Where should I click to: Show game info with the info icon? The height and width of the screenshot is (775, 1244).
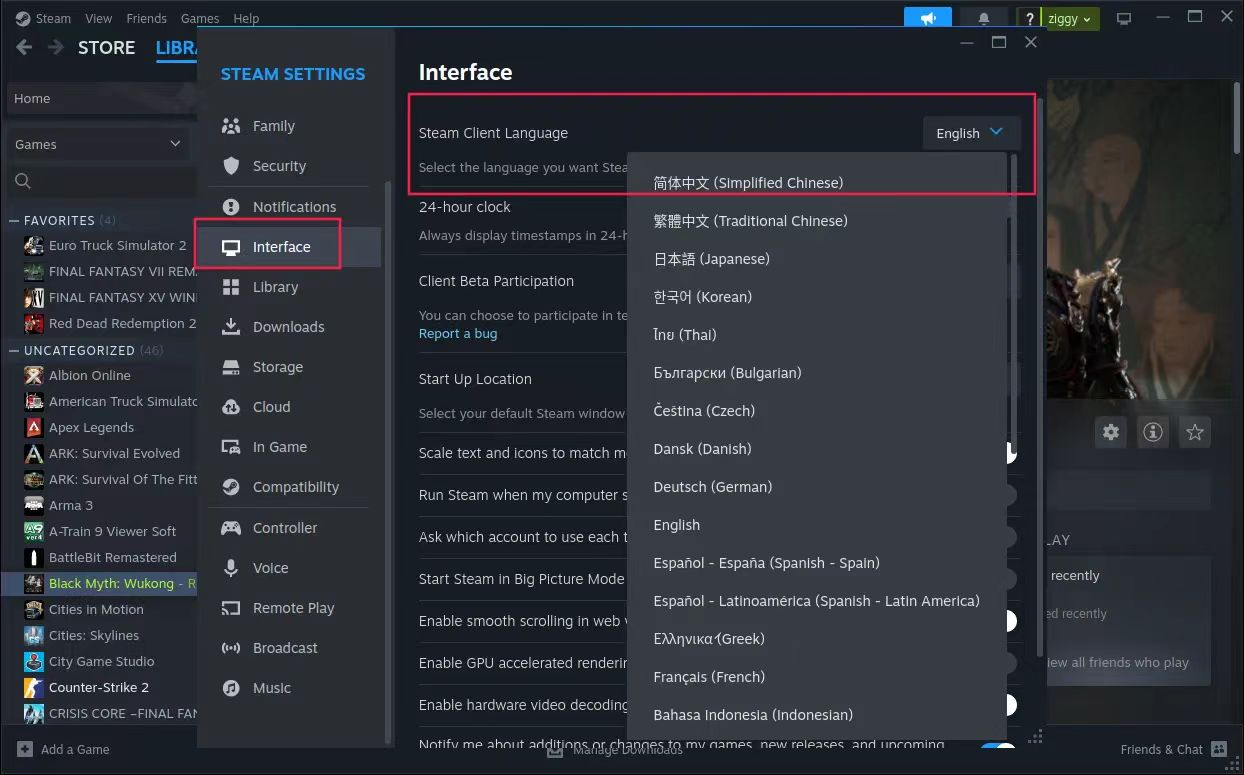(x=1153, y=432)
